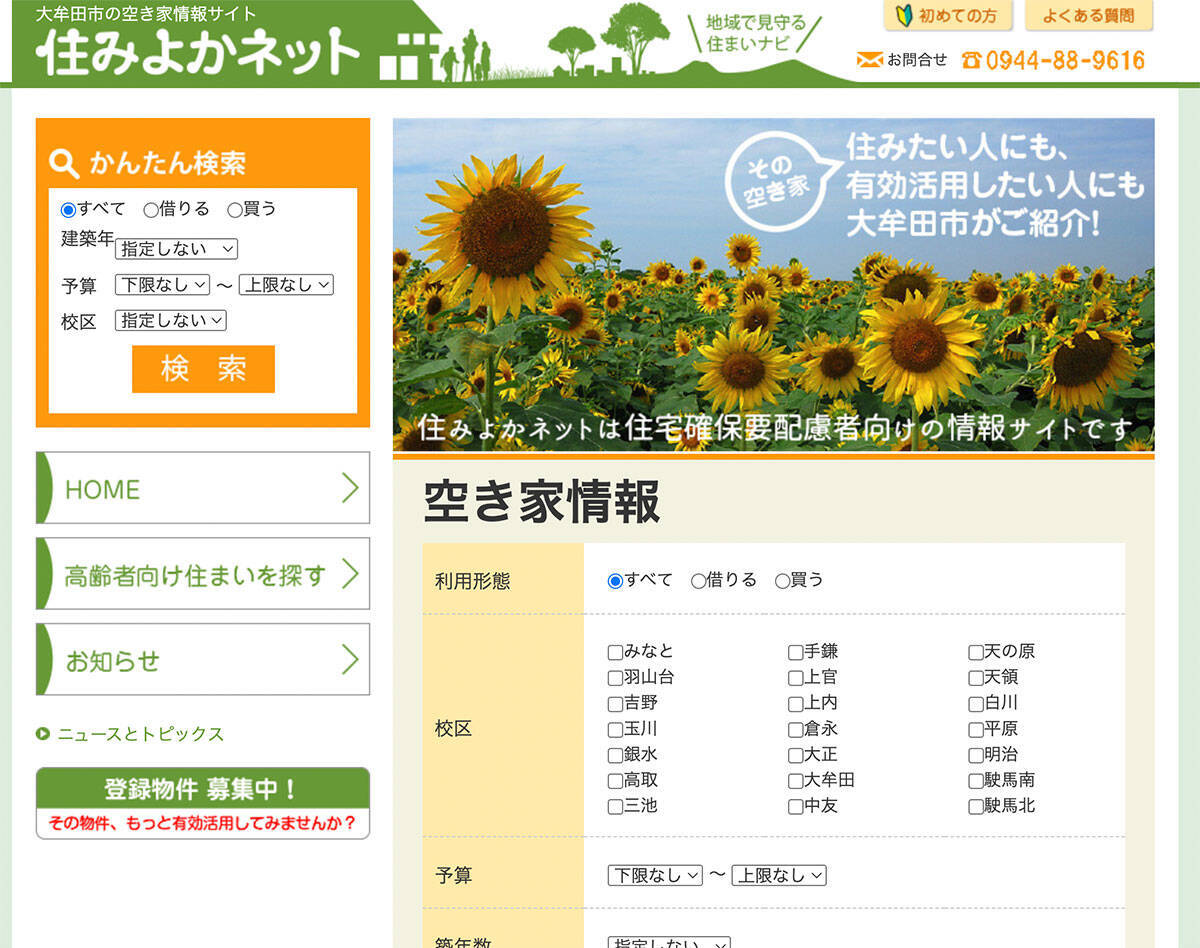This screenshot has height=948, width=1200.
Task: Click the green bullet by ニュースとトピックス
Action: tap(43, 734)
